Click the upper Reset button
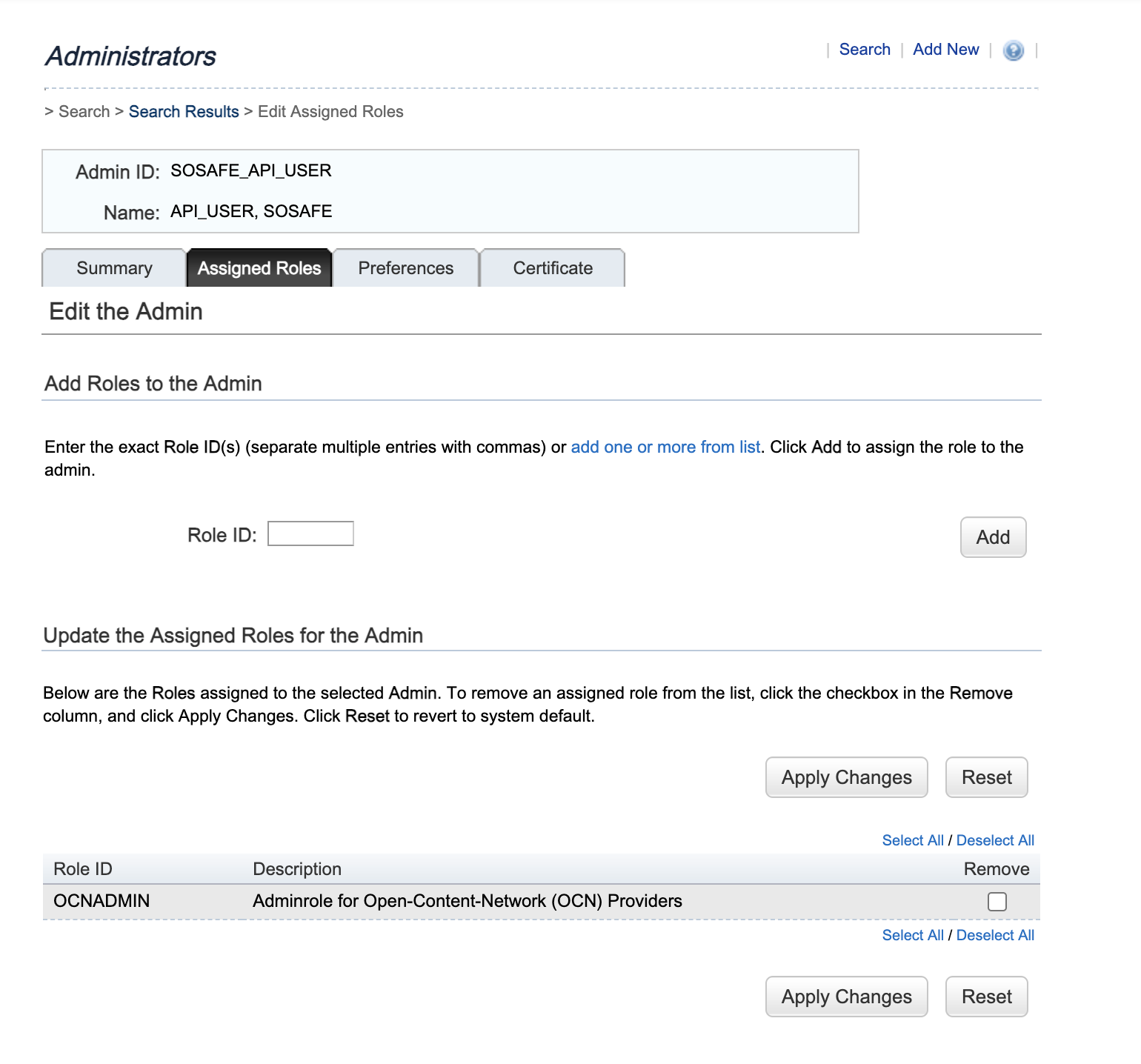The width and height of the screenshot is (1141, 1064). pyautogui.click(x=986, y=777)
